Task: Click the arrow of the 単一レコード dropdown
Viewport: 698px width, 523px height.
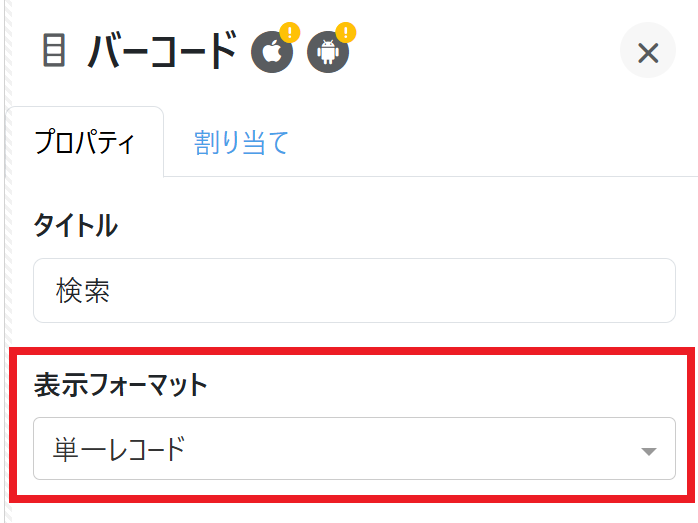Action: pyautogui.click(x=648, y=451)
